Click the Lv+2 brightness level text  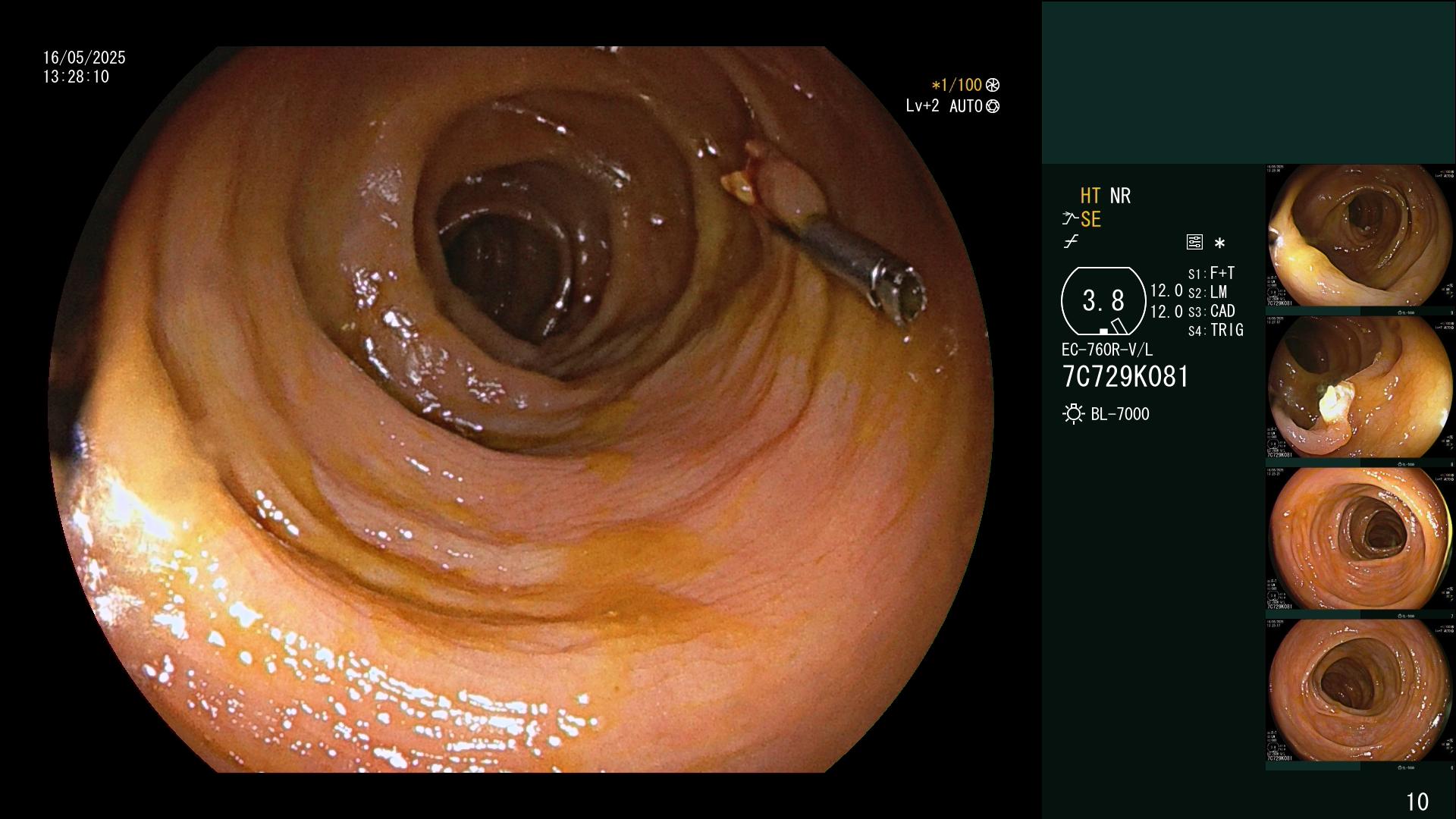(x=922, y=106)
